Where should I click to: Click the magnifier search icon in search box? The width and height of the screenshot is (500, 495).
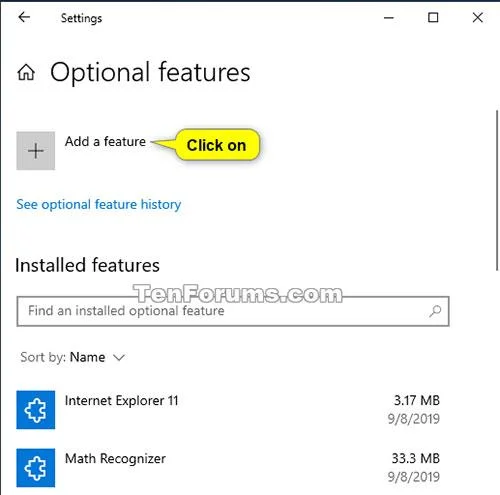(x=435, y=311)
